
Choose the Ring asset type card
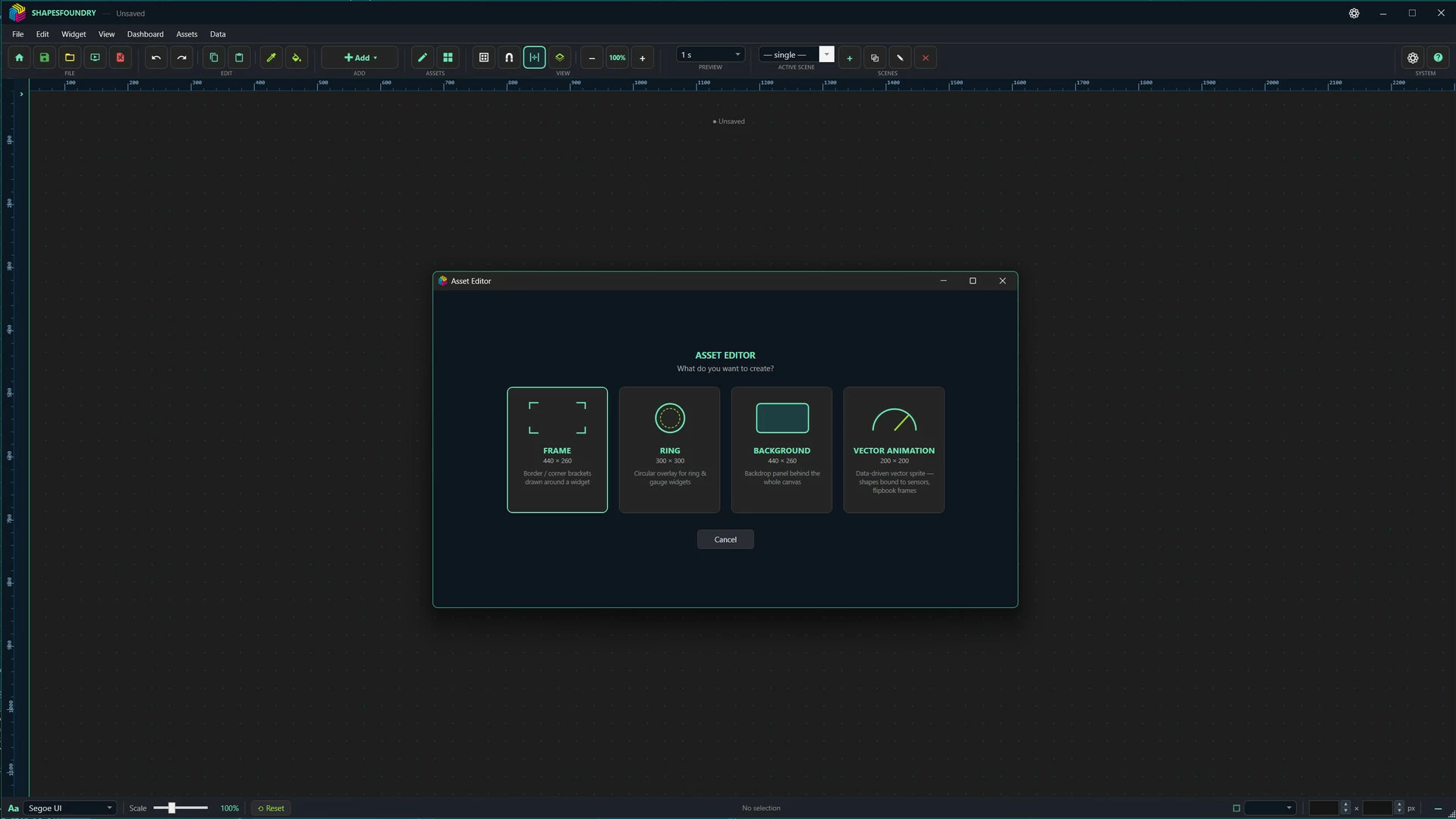[669, 450]
